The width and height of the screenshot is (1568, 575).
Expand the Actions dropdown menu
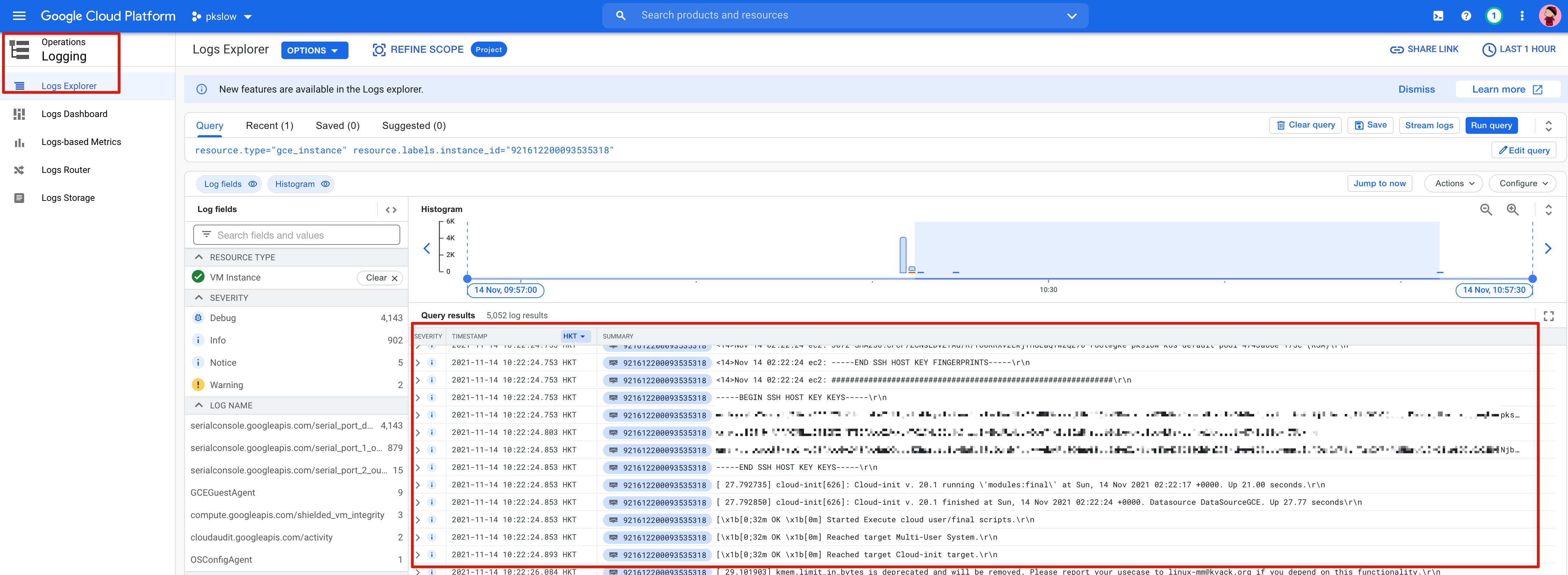[x=1454, y=183]
